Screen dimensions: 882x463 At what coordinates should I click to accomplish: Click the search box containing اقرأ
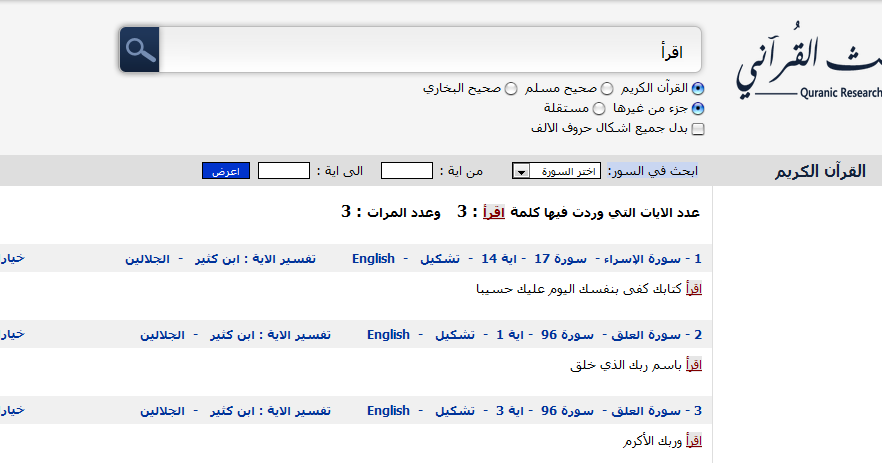pyautogui.click(x=430, y=50)
